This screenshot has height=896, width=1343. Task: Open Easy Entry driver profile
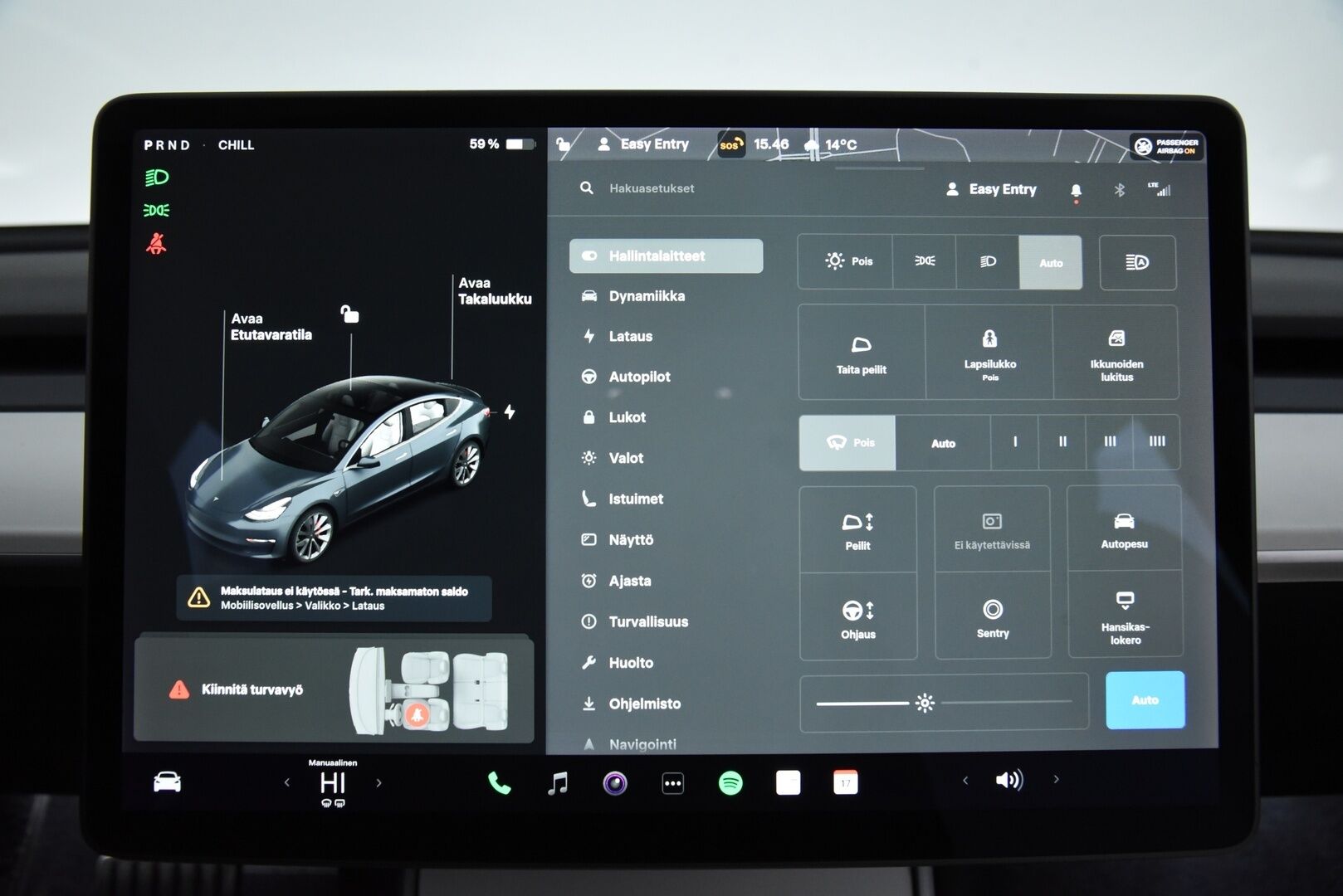pos(1002,189)
